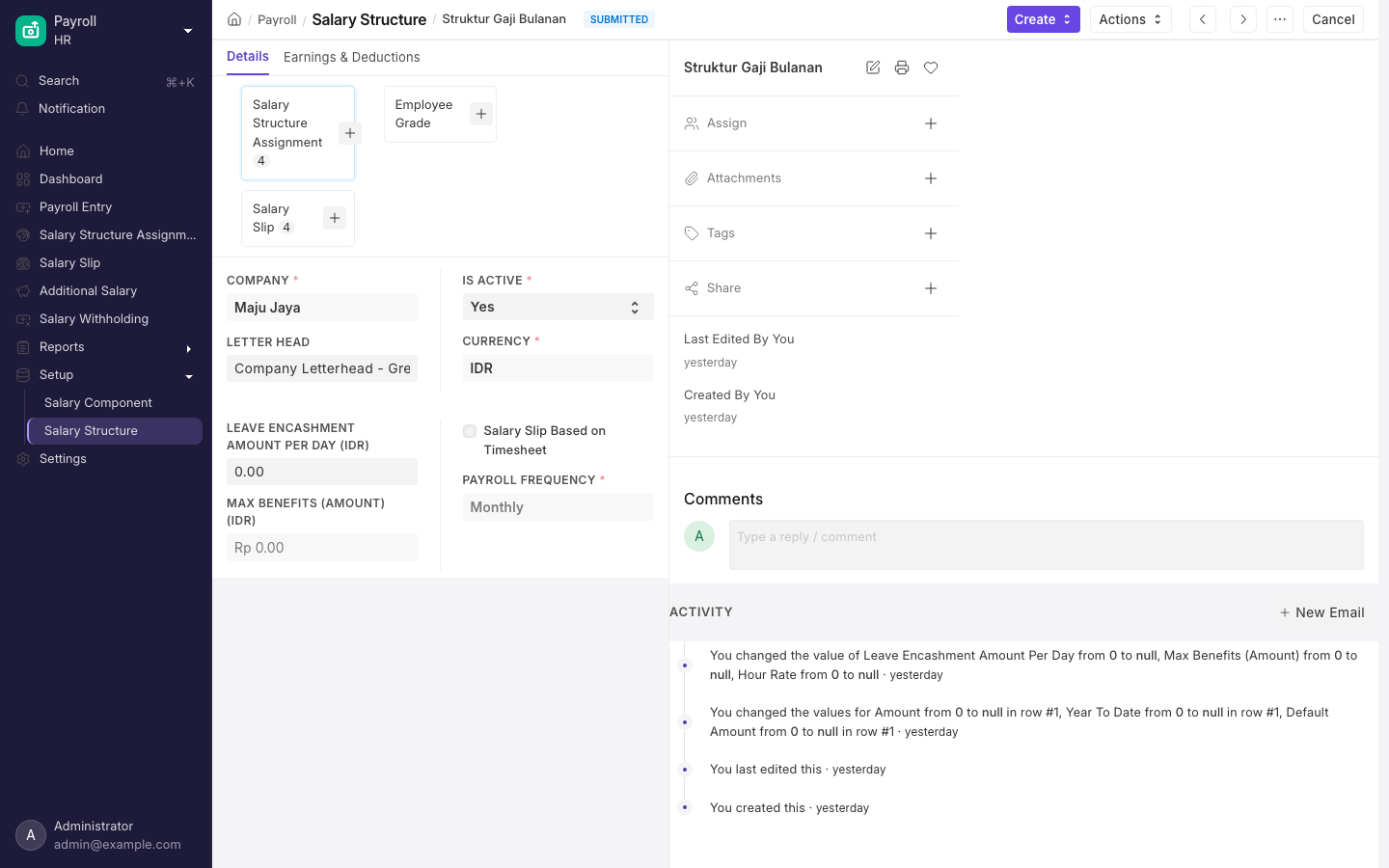Click the Cancel button
This screenshot has width=1389, height=868.
tap(1333, 19)
